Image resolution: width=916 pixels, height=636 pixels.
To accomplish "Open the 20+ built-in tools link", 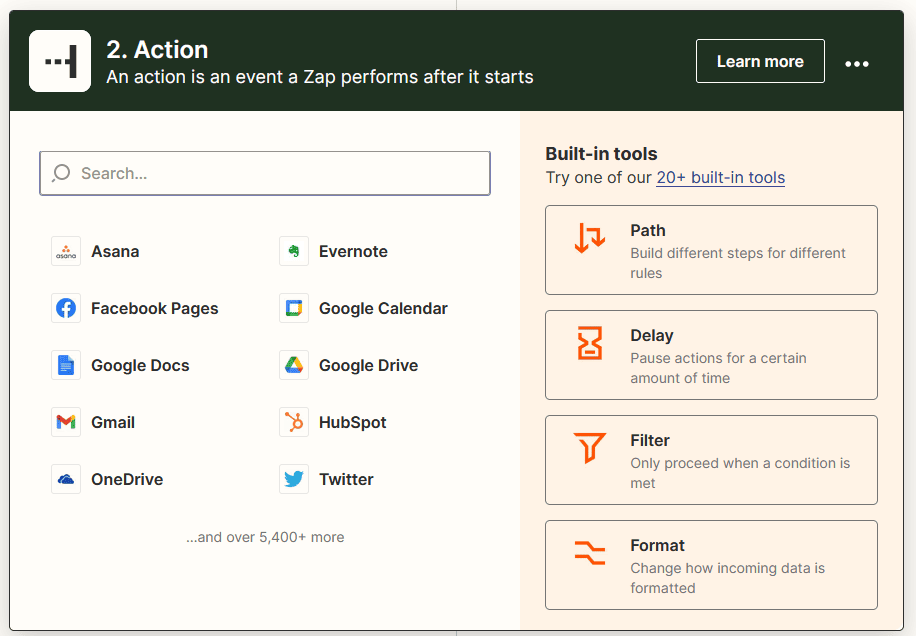I will [720, 178].
